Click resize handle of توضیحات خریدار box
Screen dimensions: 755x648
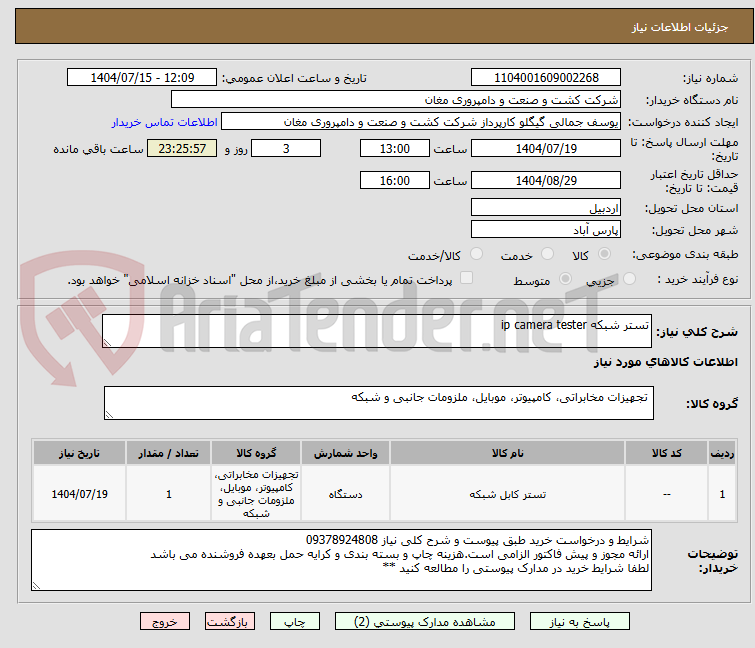(37, 585)
